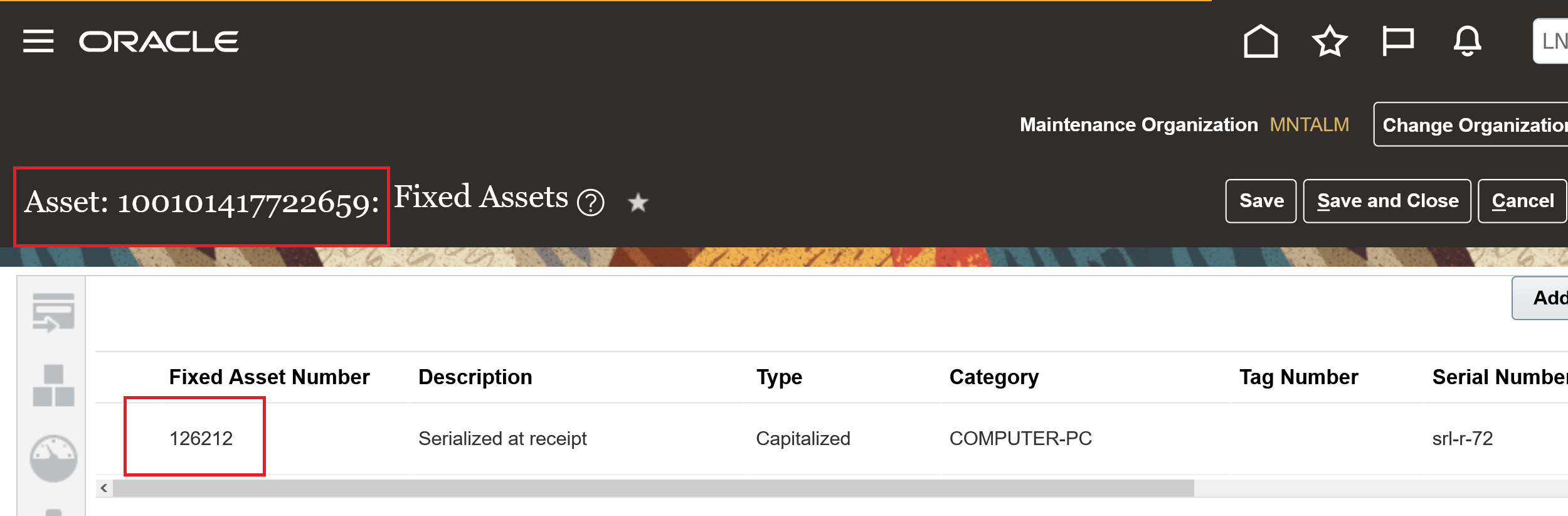
Task: Open Favorites star icon in header
Action: [x=1330, y=41]
